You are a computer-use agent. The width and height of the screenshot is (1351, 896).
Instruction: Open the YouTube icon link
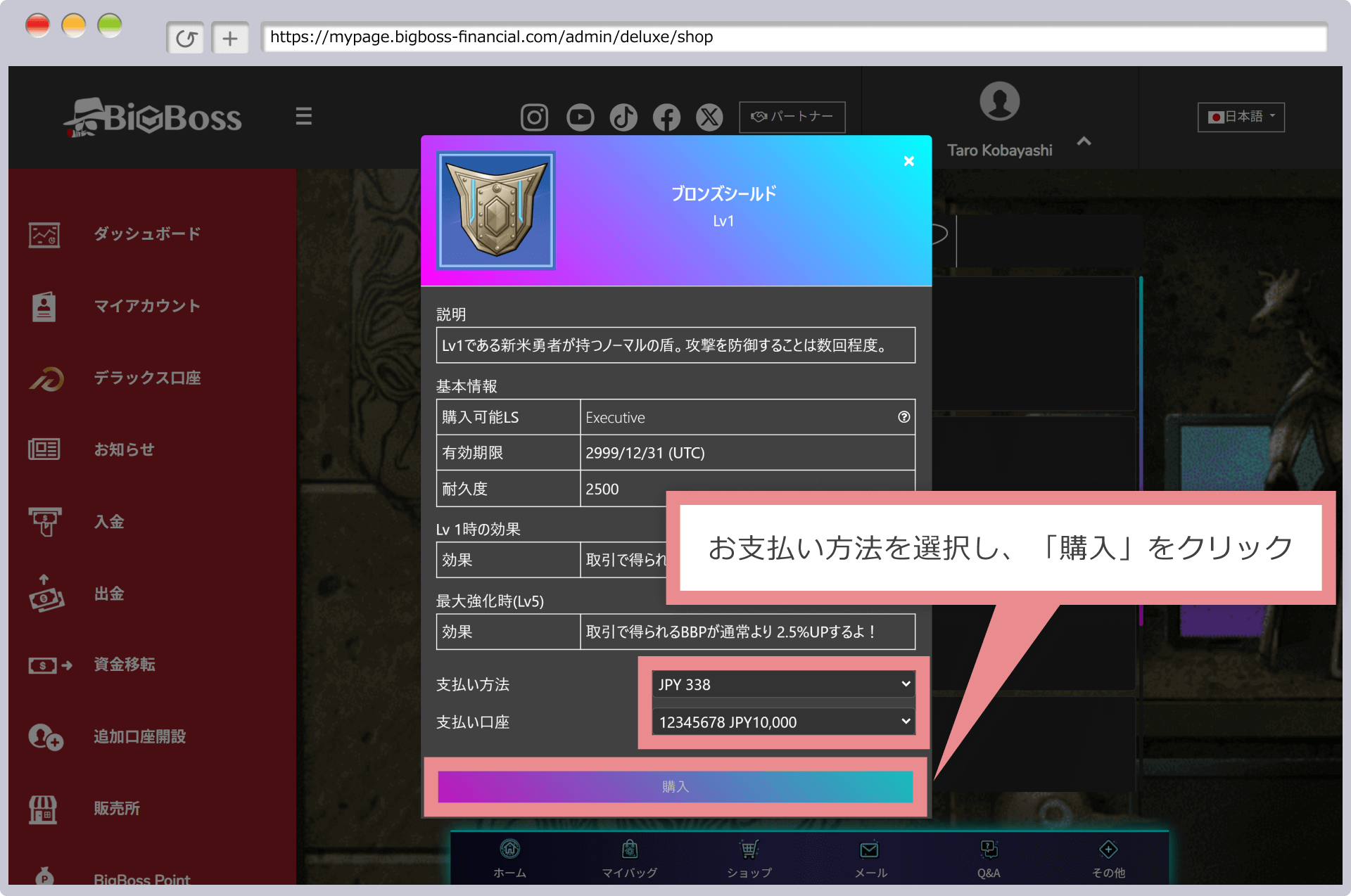(x=580, y=117)
